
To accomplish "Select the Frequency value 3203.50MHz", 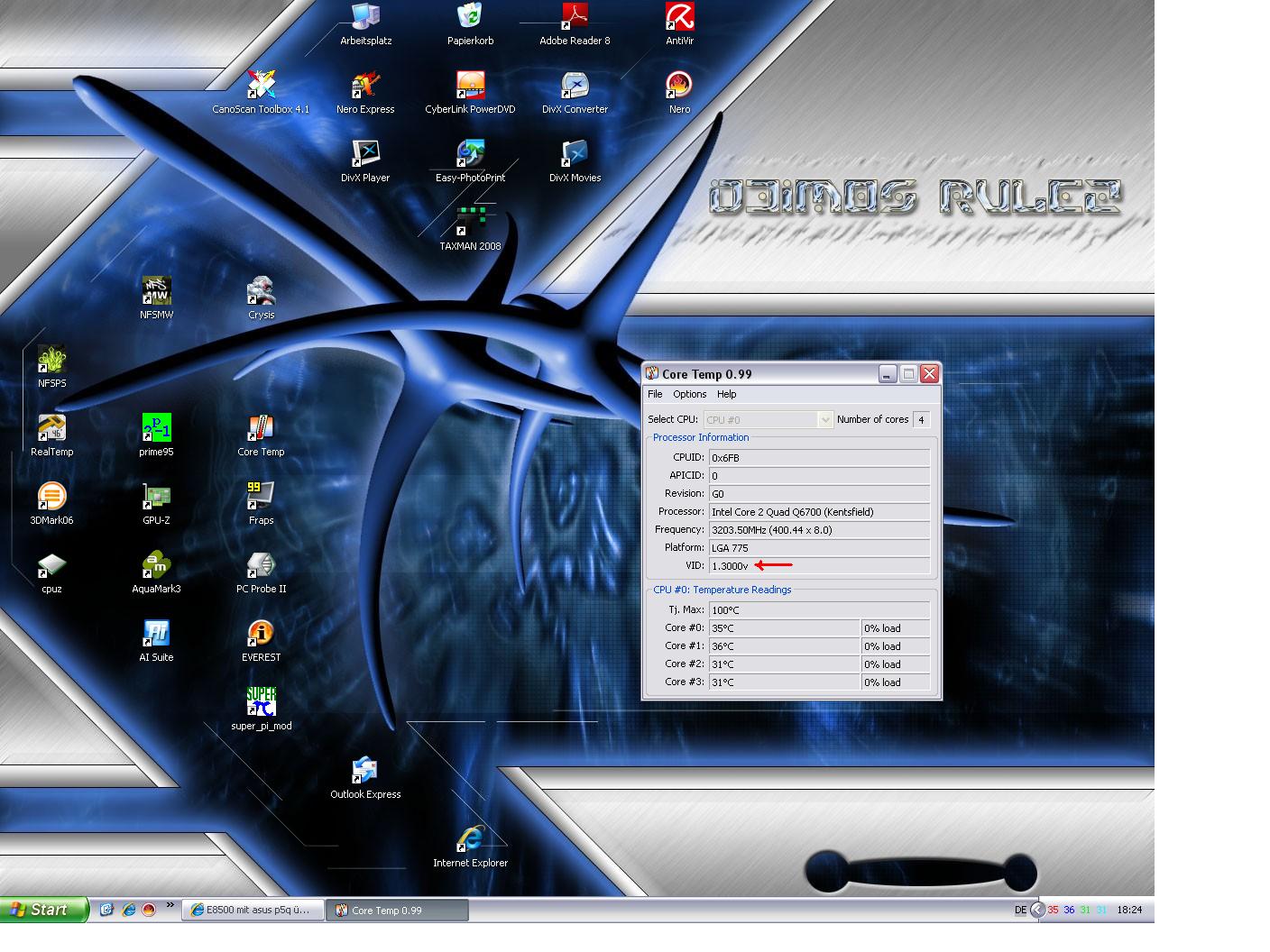I will tap(819, 530).
